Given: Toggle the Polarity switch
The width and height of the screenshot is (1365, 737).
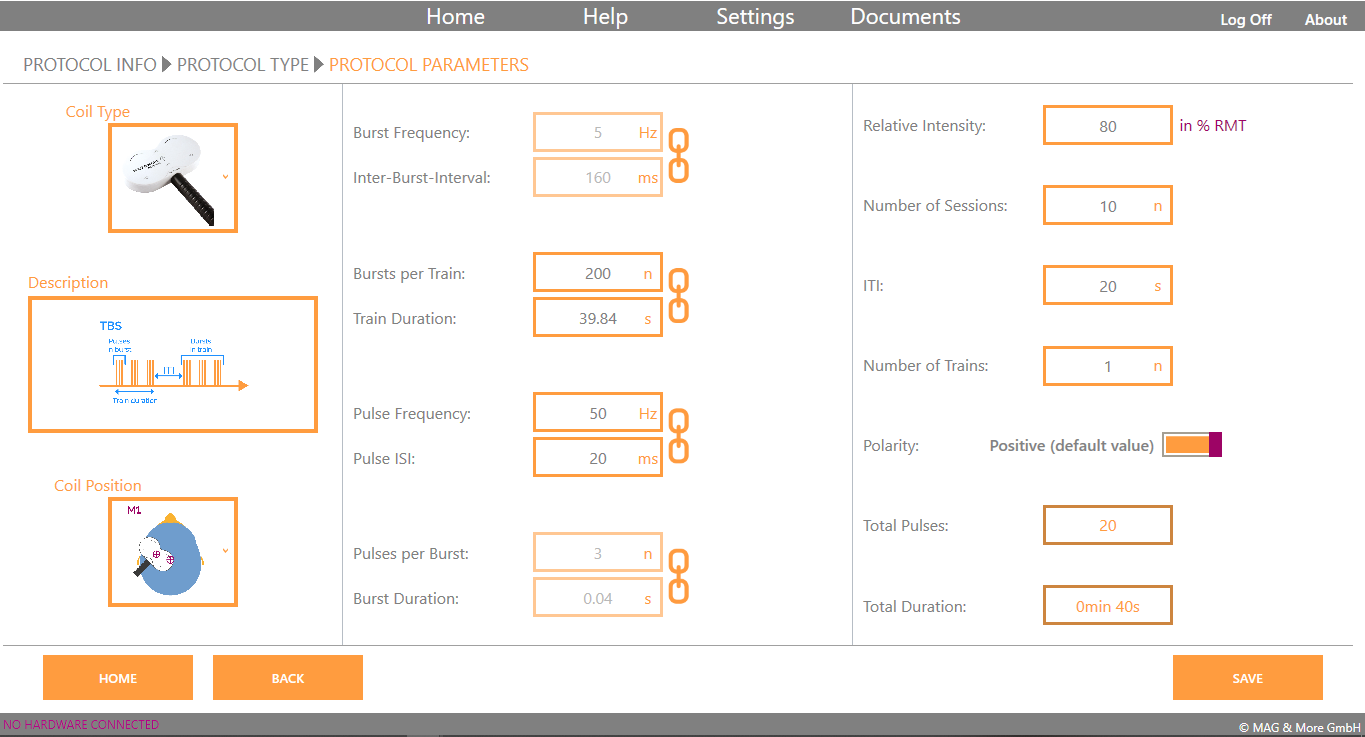Looking at the screenshot, I should [1192, 445].
